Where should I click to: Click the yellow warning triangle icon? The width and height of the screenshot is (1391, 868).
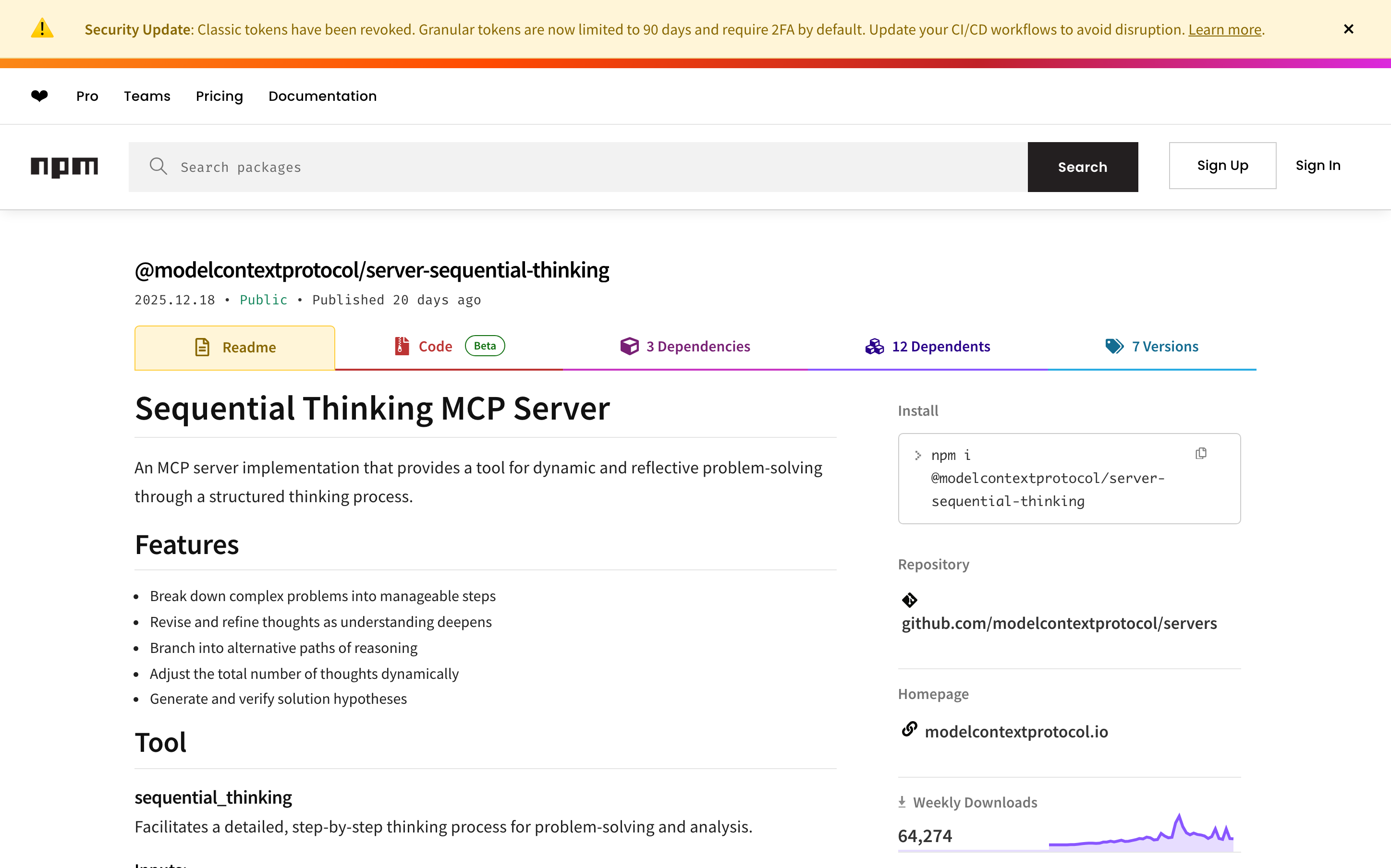[42, 29]
